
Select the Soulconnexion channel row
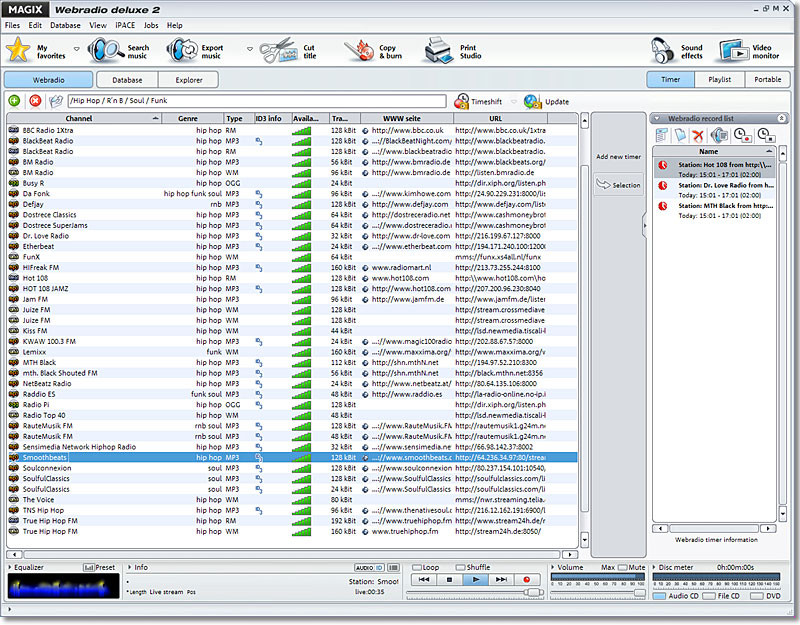point(292,468)
